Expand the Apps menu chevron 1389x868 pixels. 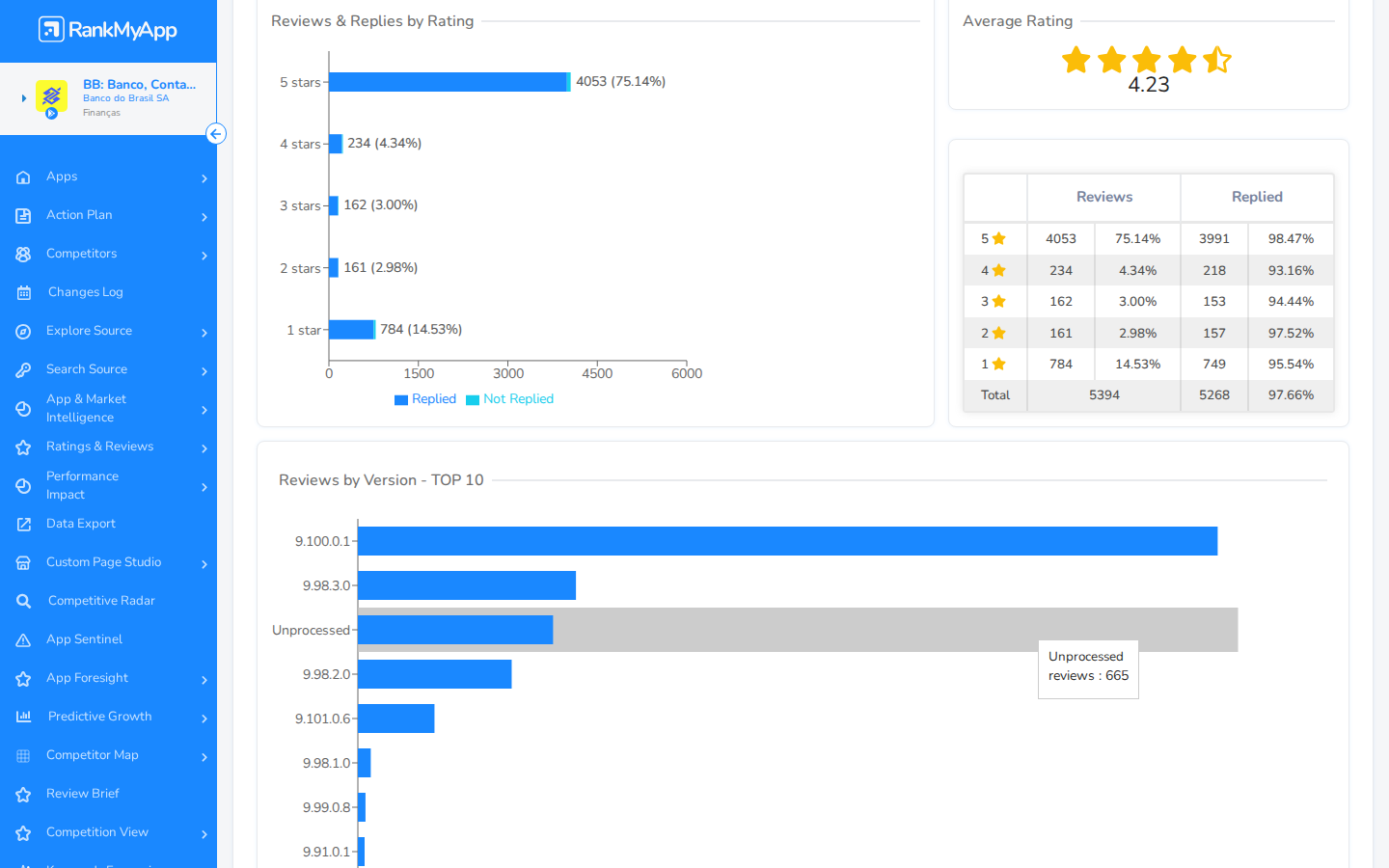[x=204, y=178]
